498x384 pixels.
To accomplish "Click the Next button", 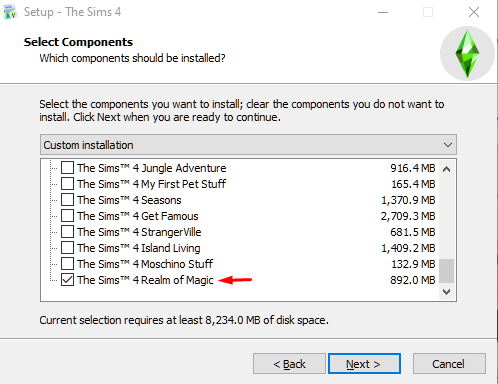I will [x=364, y=364].
